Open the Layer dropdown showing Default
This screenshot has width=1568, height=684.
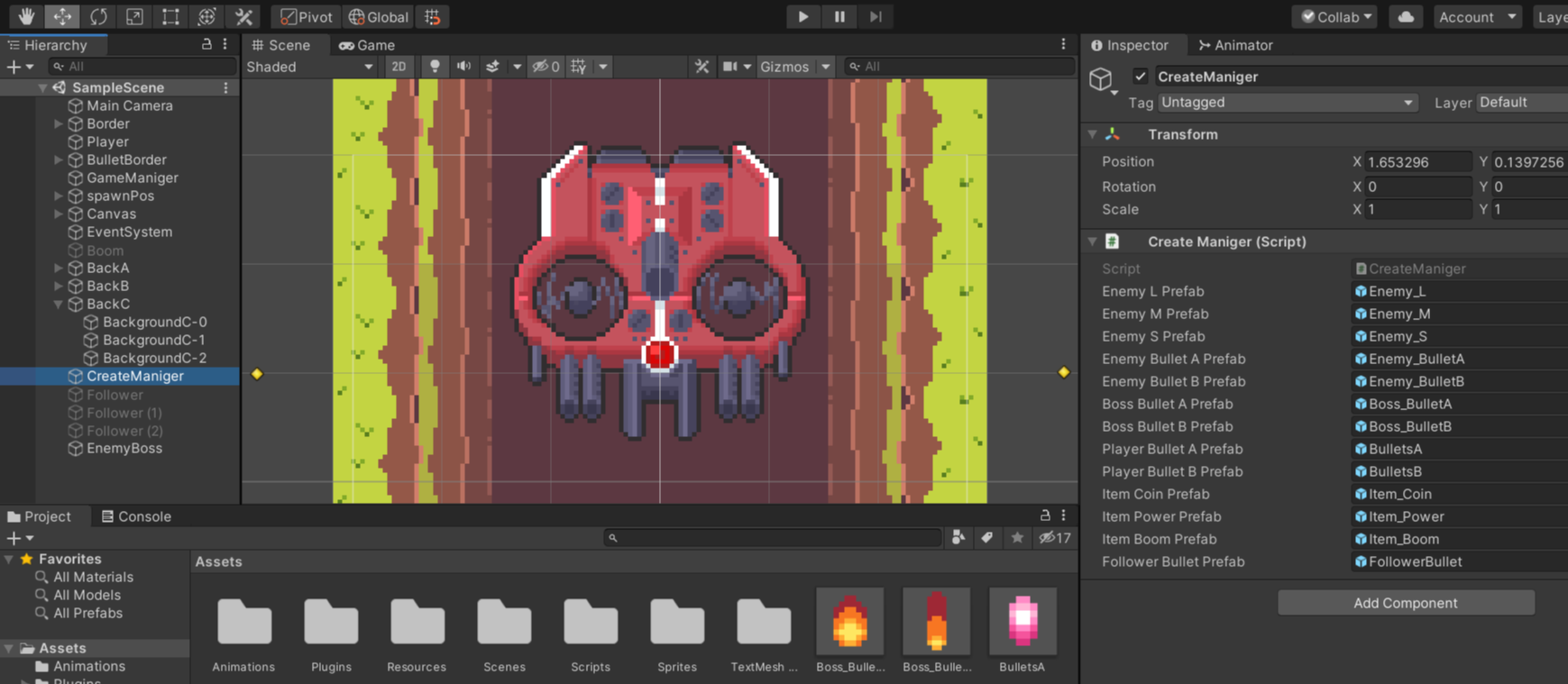(1522, 103)
